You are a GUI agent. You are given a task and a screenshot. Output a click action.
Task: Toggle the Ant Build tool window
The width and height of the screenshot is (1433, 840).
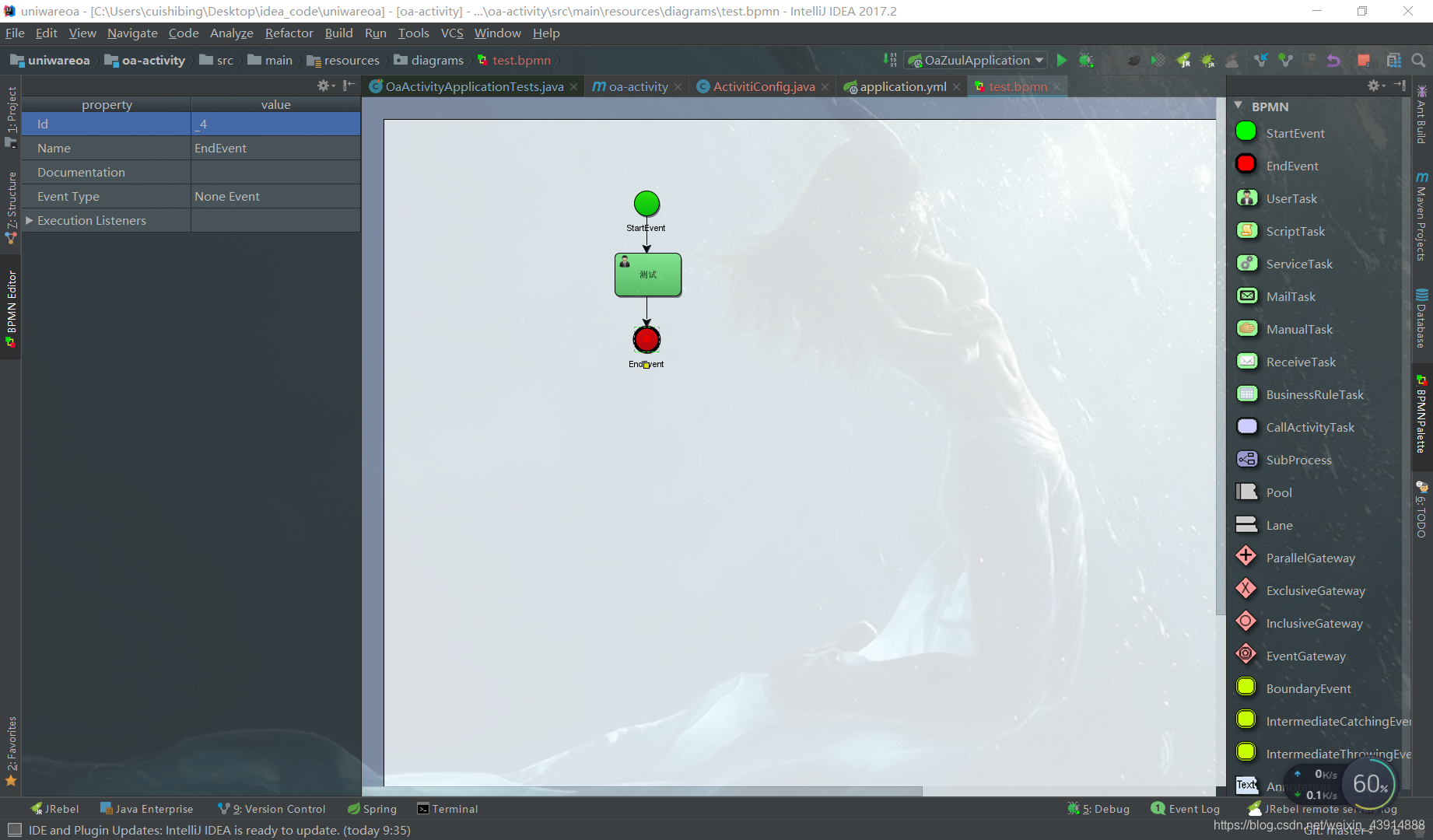click(1421, 114)
